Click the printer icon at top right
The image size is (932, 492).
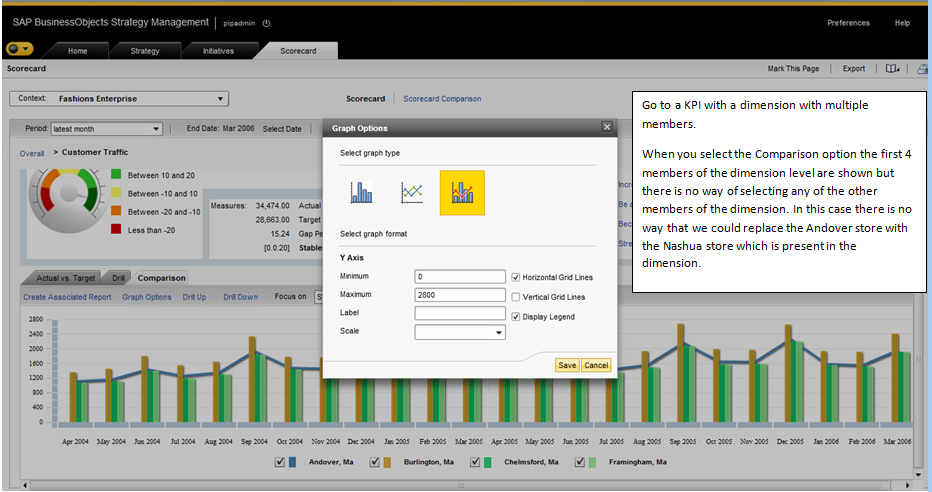(922, 69)
